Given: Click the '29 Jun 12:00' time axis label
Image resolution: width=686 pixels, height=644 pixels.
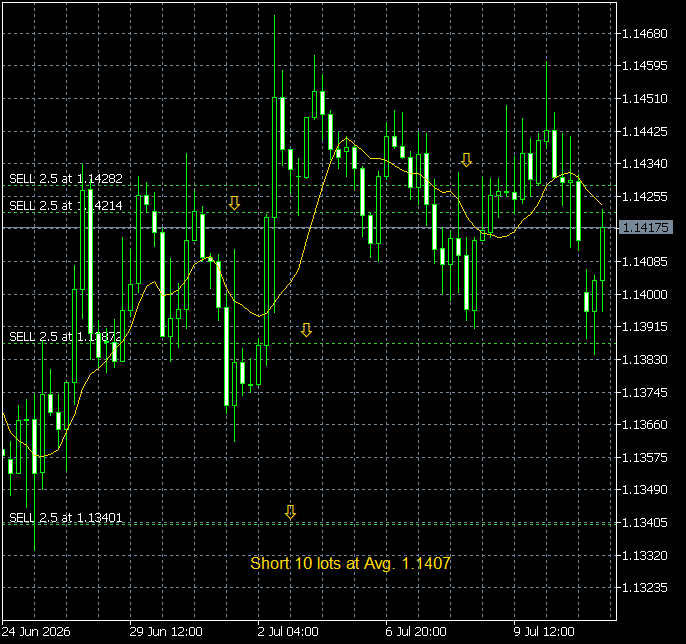Looking at the screenshot, I should pos(166,632).
